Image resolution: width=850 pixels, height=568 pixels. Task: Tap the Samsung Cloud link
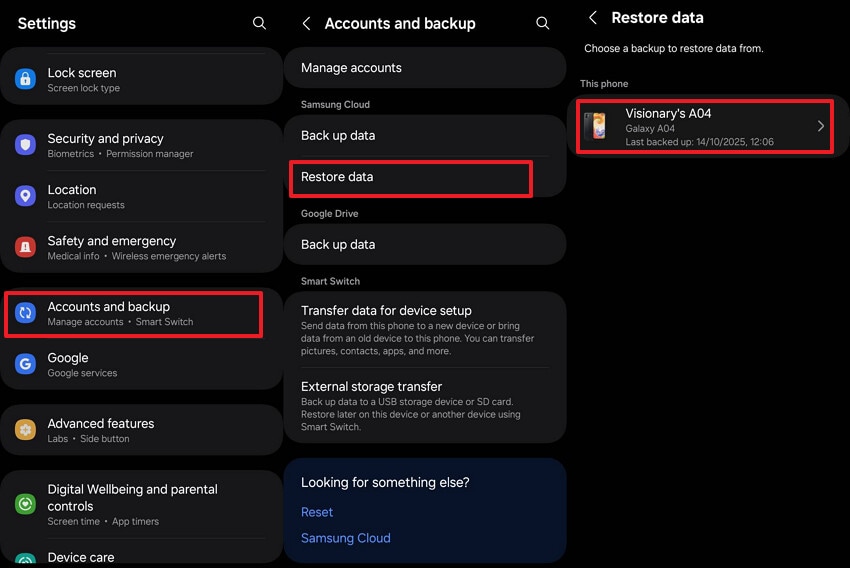click(x=346, y=538)
